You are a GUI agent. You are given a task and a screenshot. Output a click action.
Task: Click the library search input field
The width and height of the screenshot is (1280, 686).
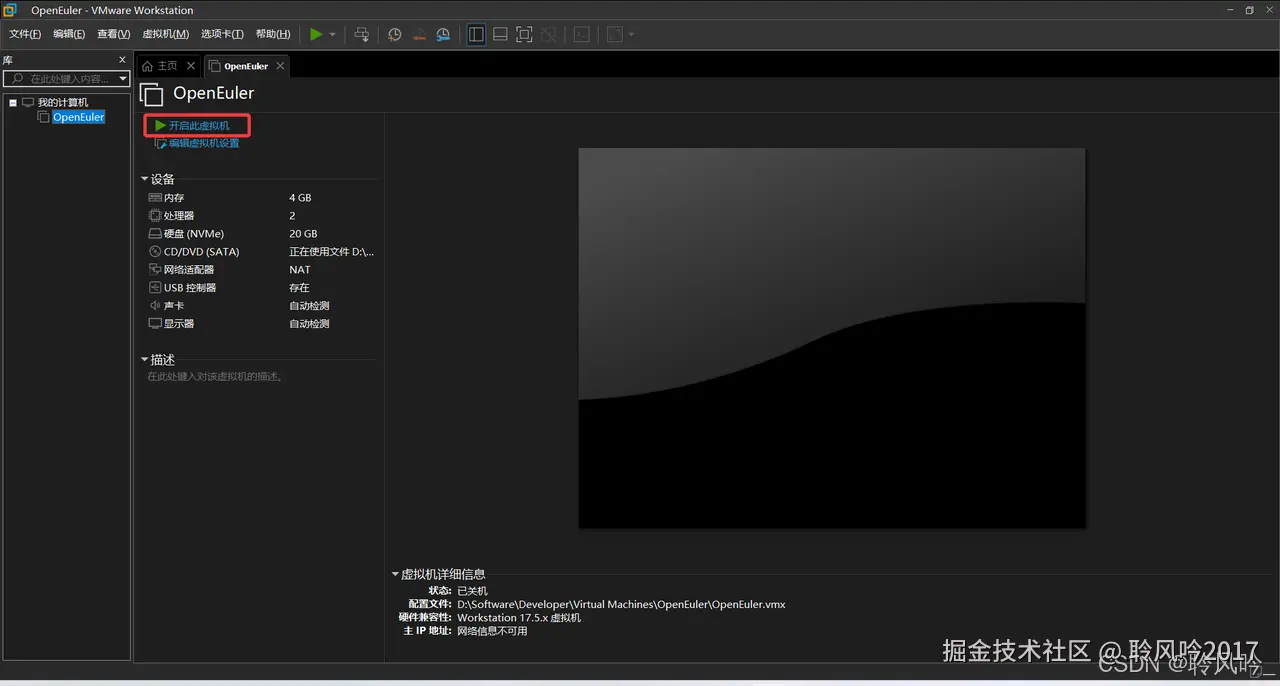(60, 78)
